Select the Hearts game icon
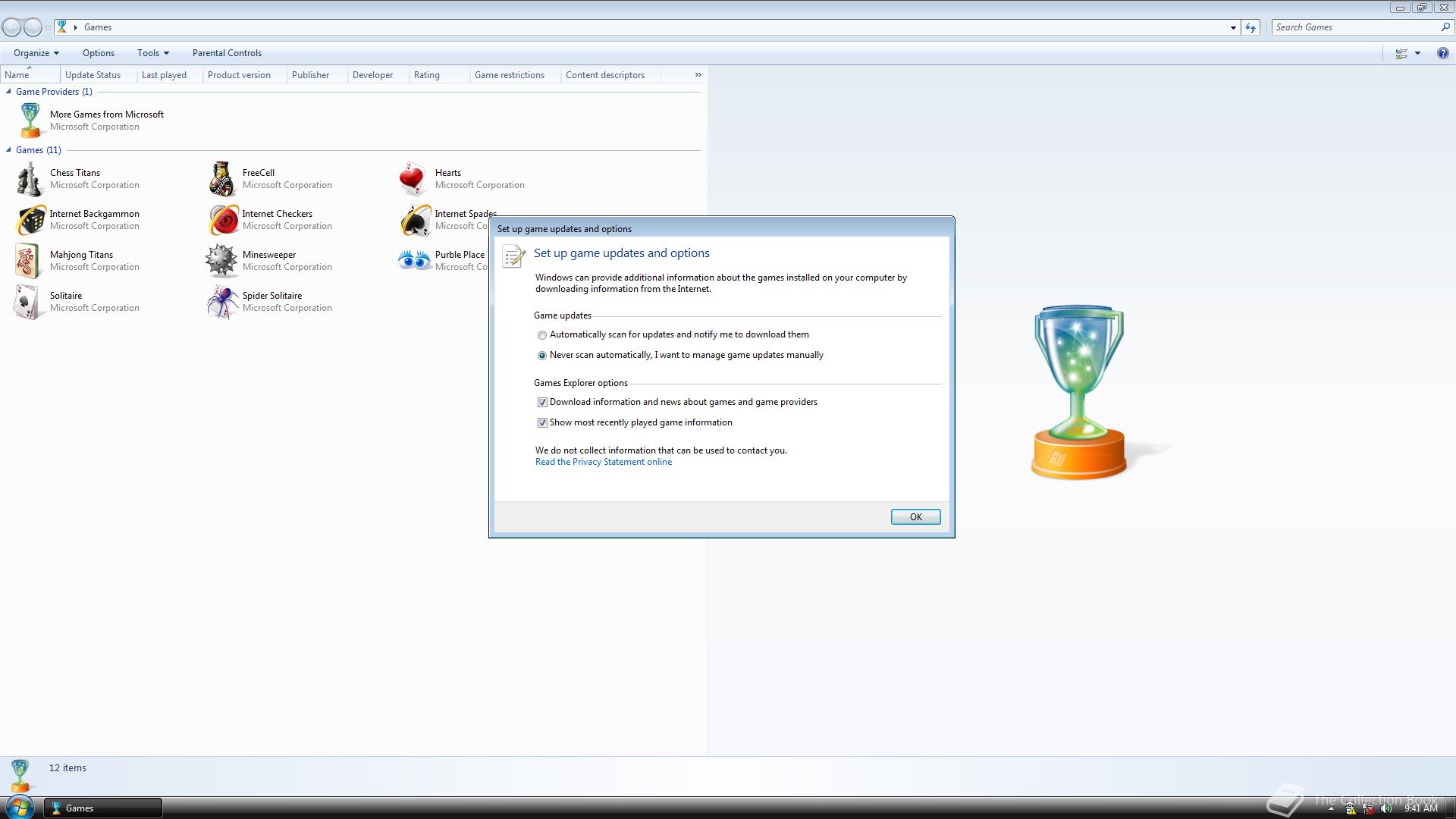The height and width of the screenshot is (819, 1456). [413, 179]
